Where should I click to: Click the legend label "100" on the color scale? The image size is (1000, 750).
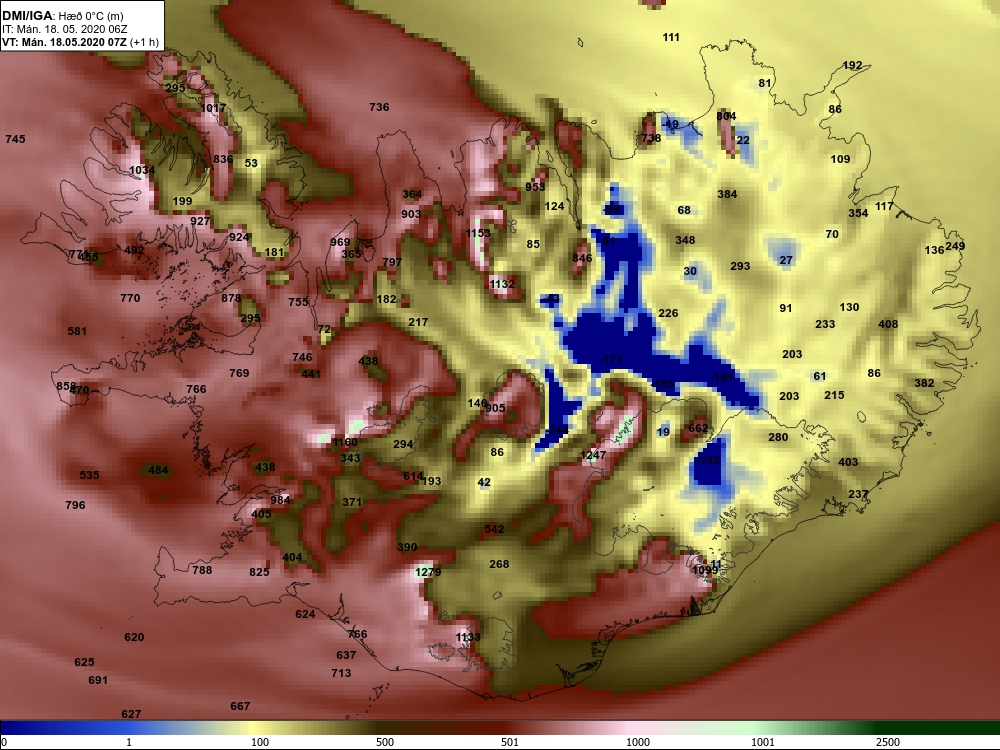[260, 742]
